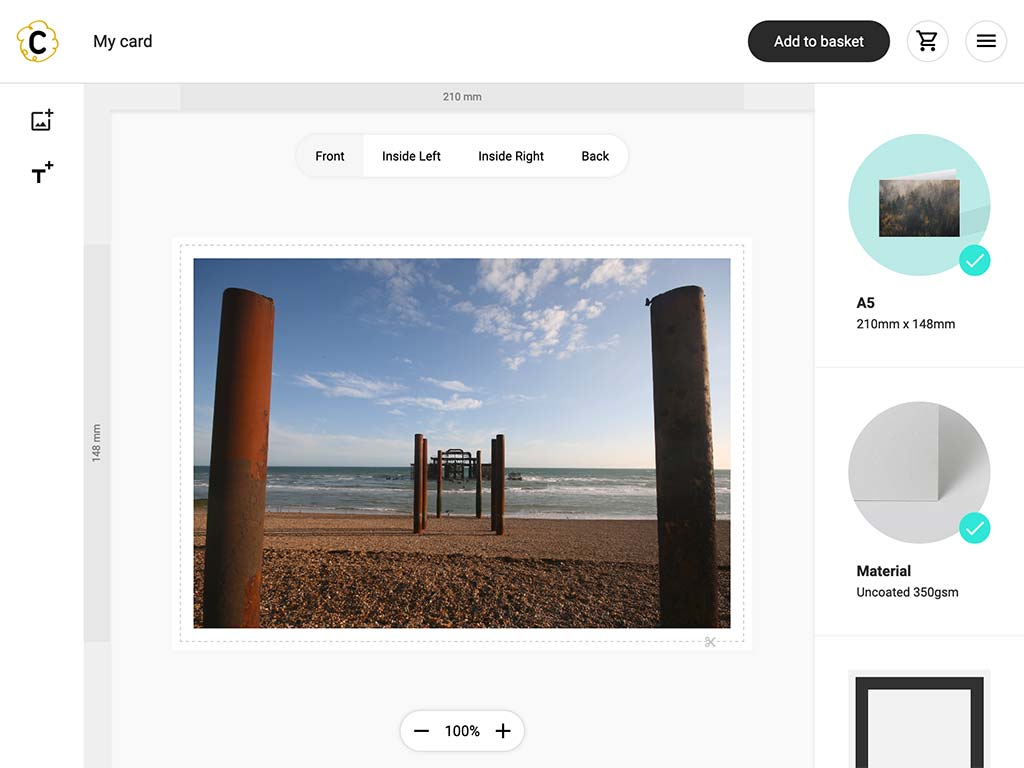Open the shopping cart
This screenshot has height=768, width=1024.
[x=927, y=41]
